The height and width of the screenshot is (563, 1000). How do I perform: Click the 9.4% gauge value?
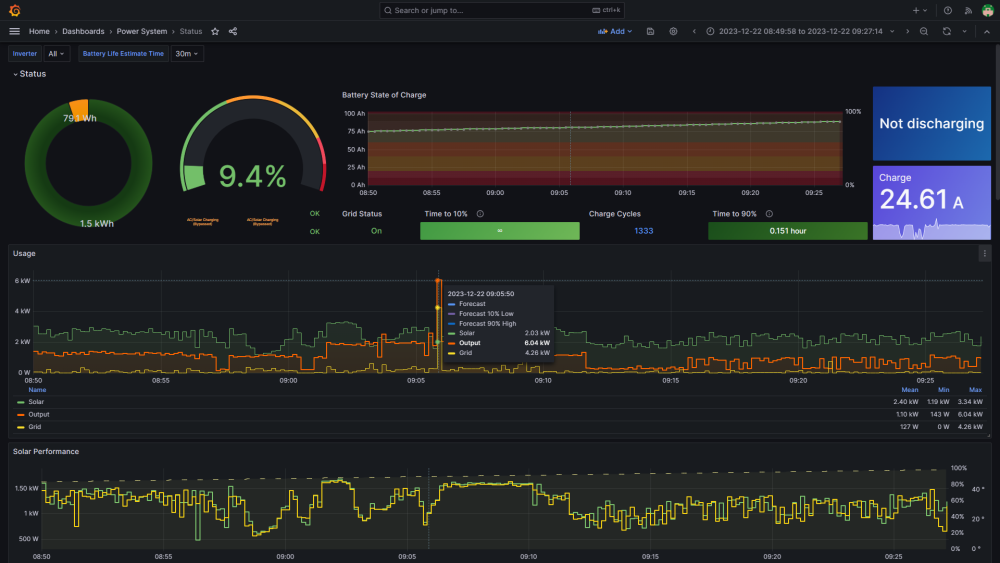point(253,177)
